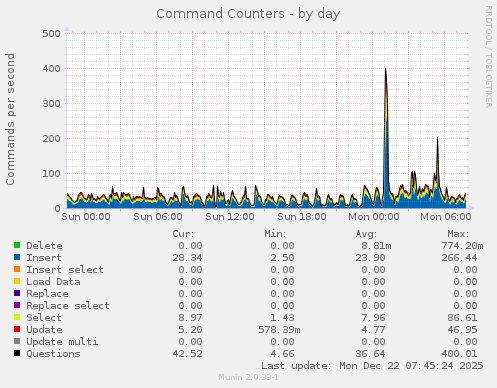This screenshot has height=388, width=497.
Task: Click the yellow Load Data legend swatch
Action: pyautogui.click(x=17, y=281)
